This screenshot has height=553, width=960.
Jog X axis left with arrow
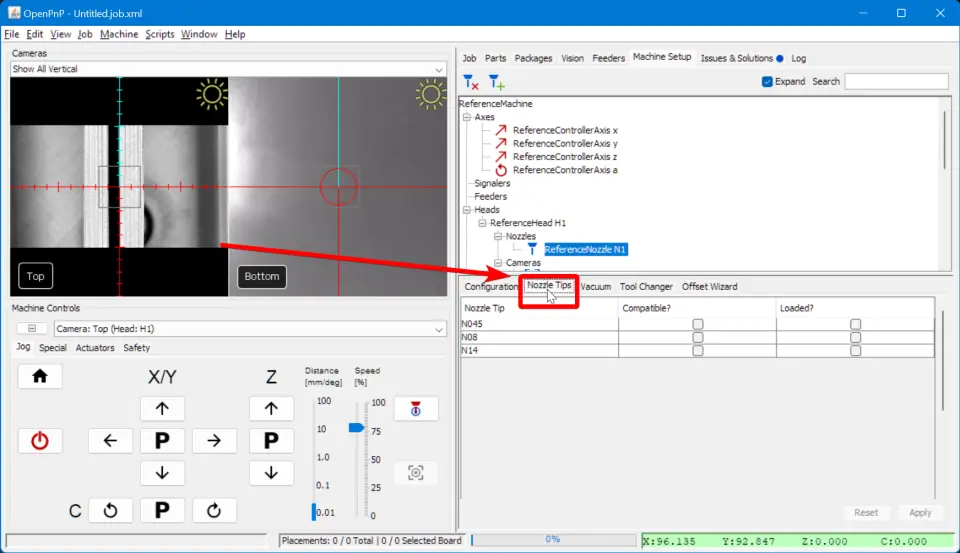tap(110, 441)
